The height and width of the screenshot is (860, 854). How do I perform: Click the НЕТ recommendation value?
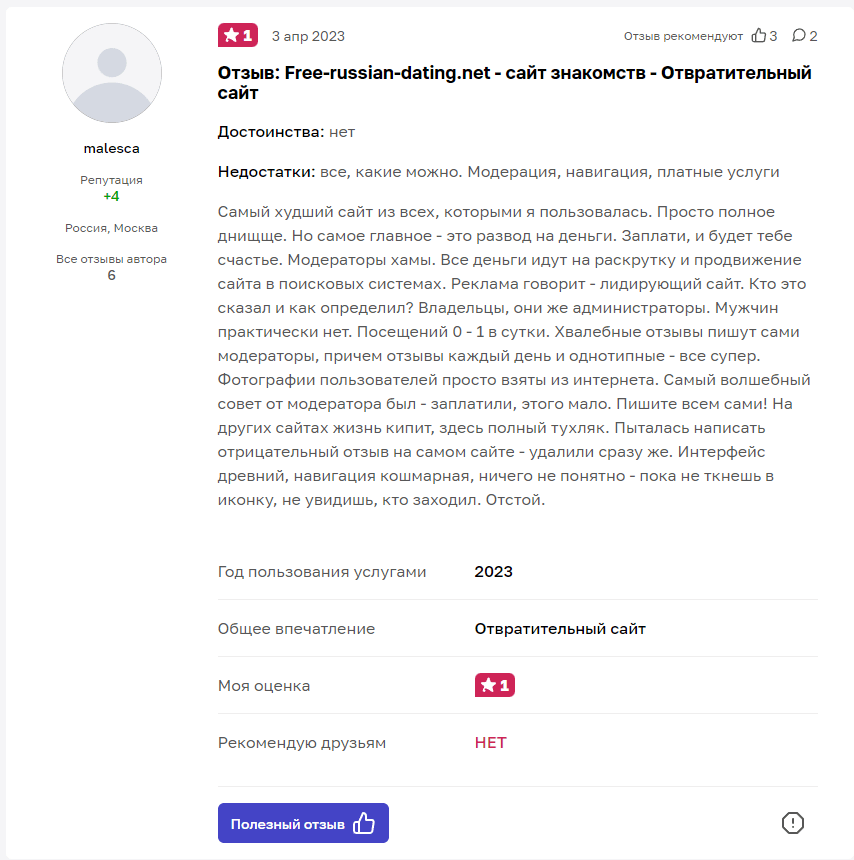tap(491, 743)
